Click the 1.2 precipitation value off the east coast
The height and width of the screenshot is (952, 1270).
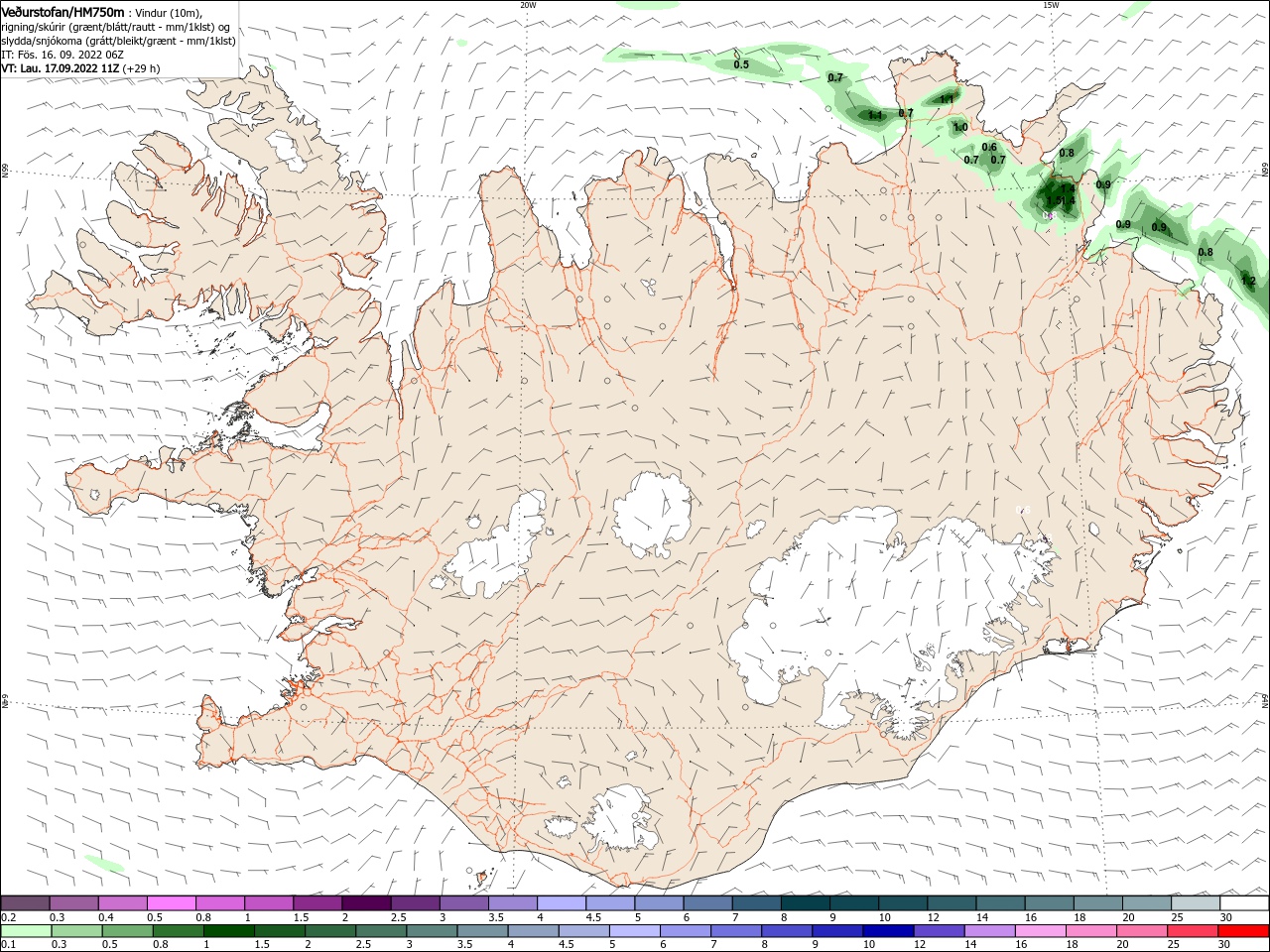click(x=1249, y=281)
